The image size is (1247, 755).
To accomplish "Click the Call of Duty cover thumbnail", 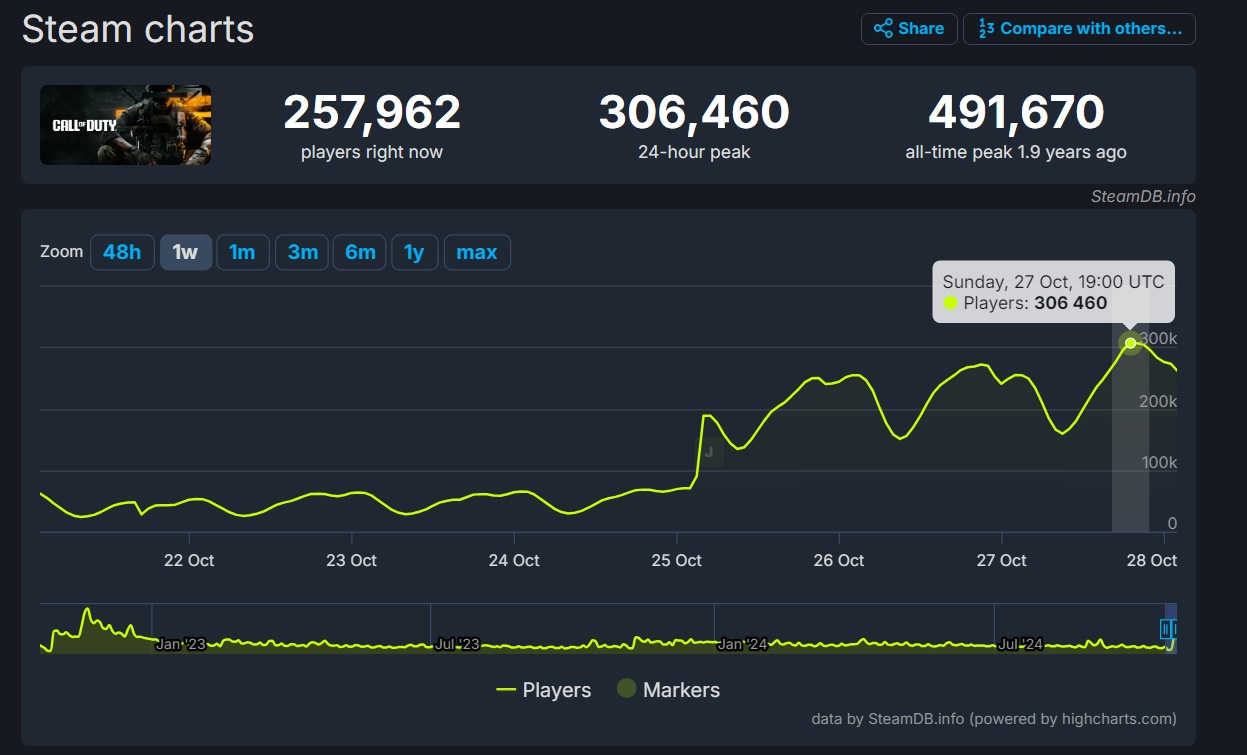I will (x=124, y=125).
